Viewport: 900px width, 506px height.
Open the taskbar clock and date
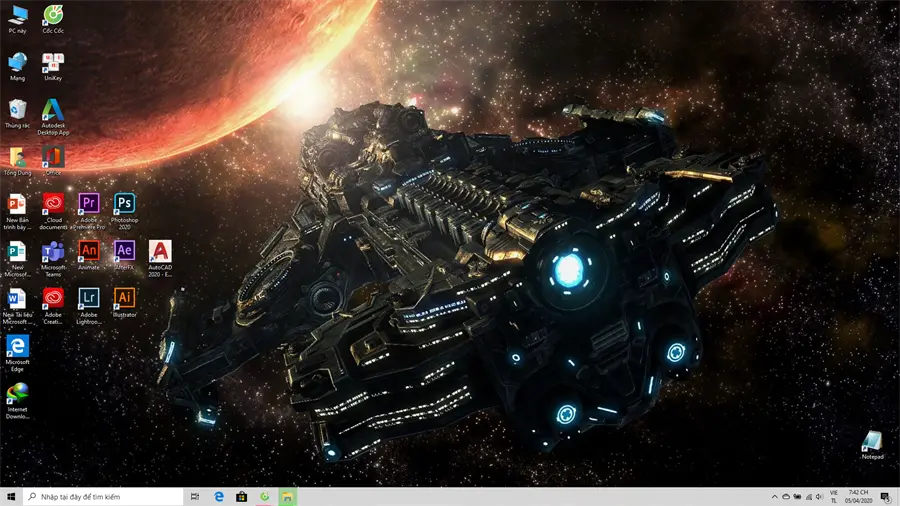pos(858,497)
